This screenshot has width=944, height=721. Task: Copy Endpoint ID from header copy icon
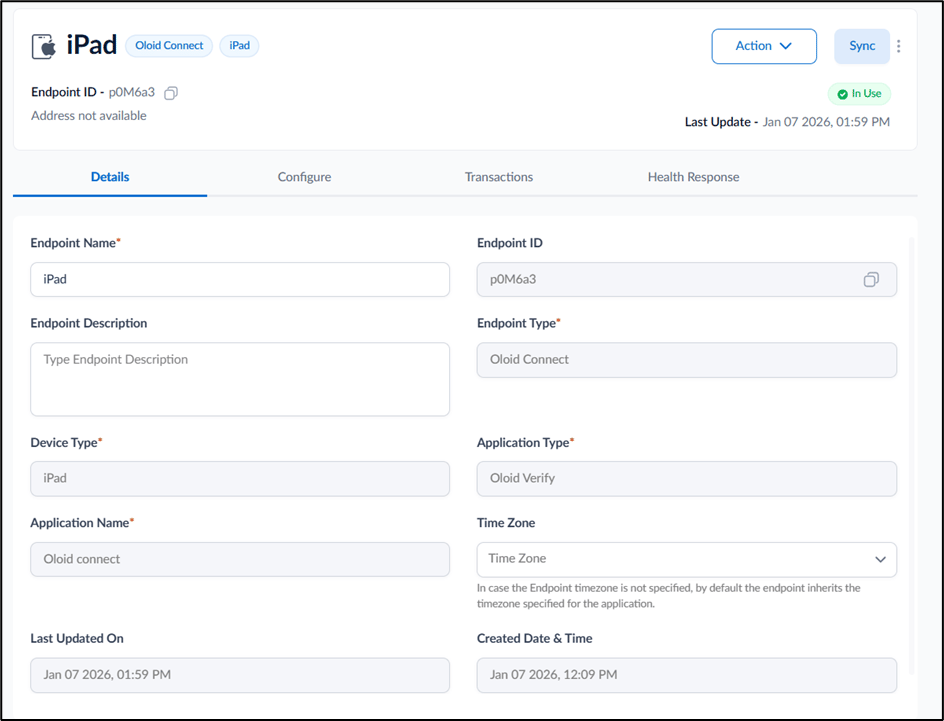coord(171,93)
